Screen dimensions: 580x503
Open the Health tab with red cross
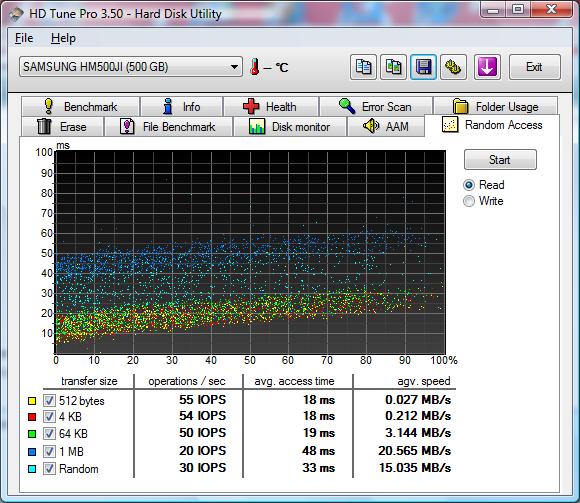point(271,107)
